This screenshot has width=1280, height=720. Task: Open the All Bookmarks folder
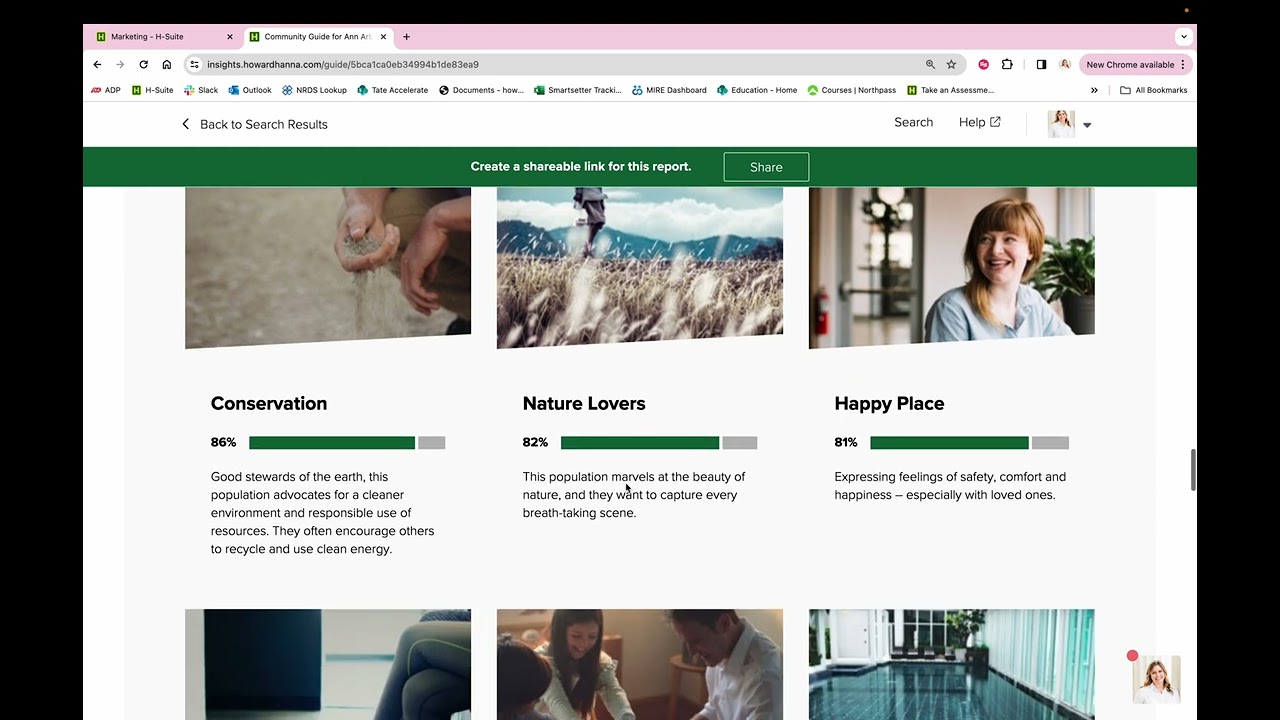pos(1153,90)
